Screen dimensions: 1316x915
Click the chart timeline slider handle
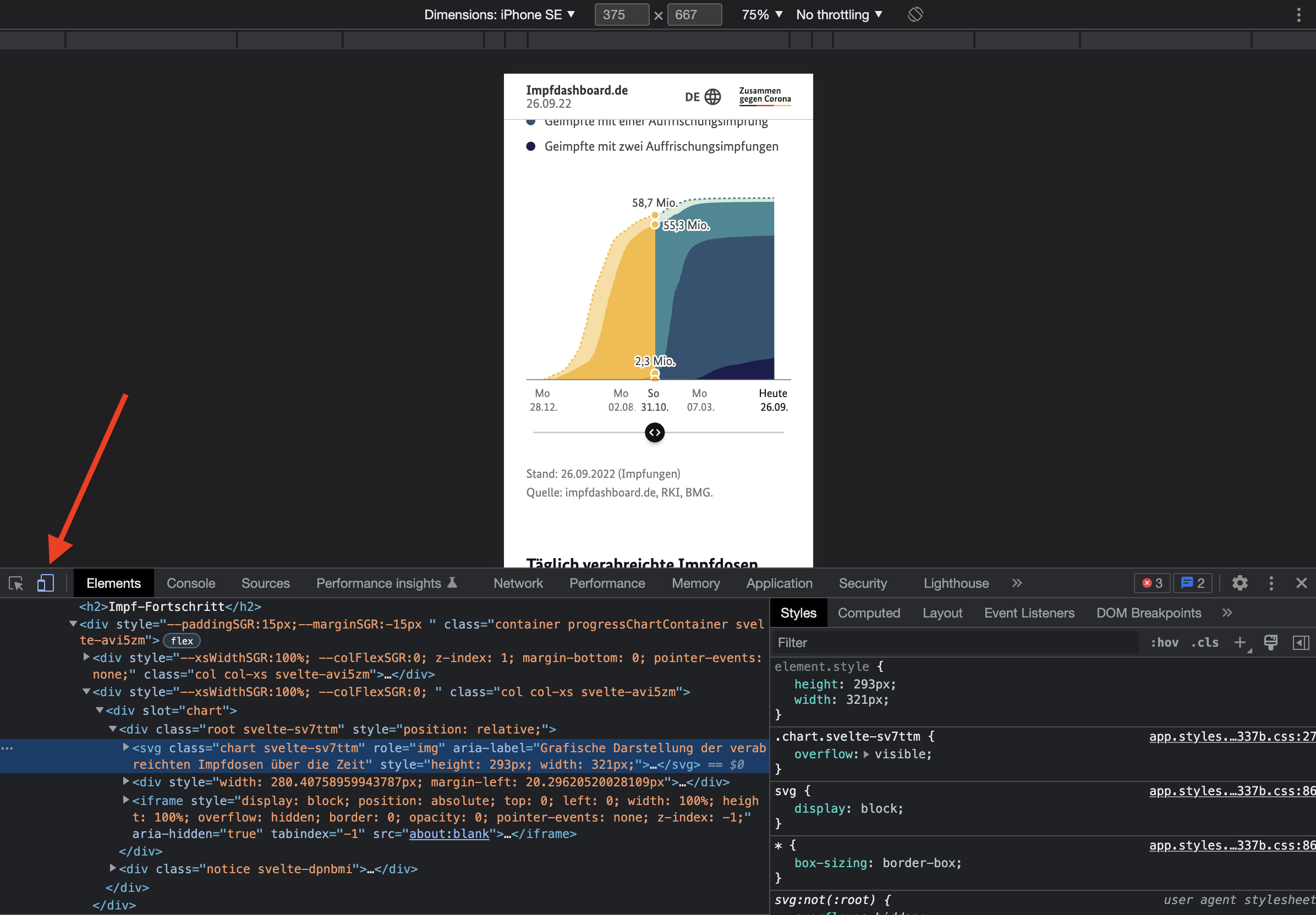[x=655, y=433]
